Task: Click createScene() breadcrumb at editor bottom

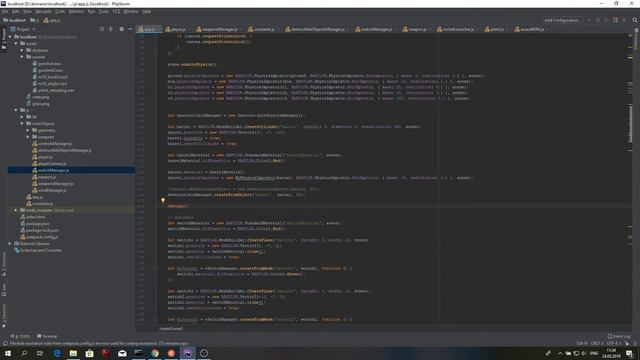Action: (171, 329)
